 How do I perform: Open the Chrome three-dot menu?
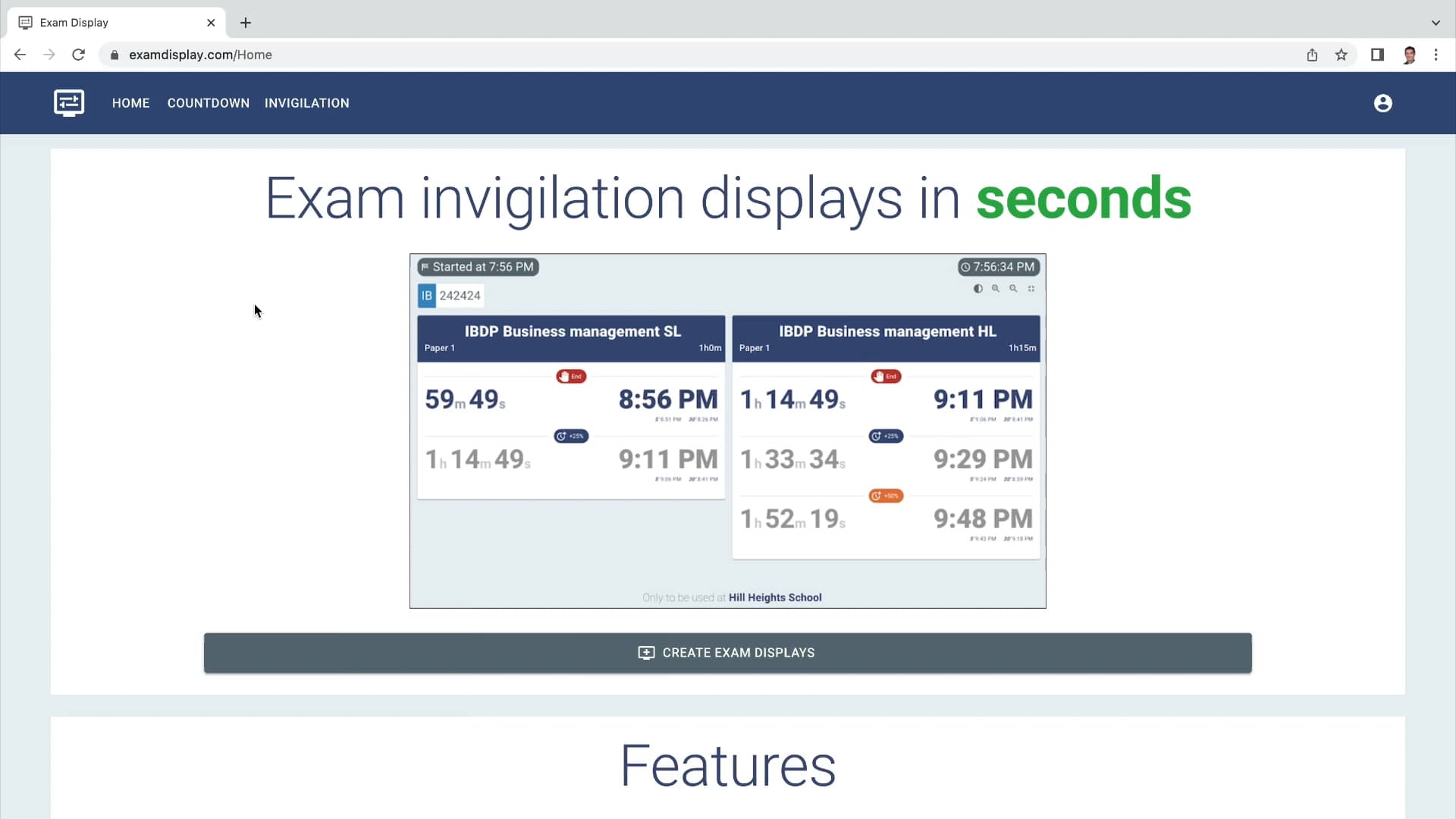pos(1436,55)
